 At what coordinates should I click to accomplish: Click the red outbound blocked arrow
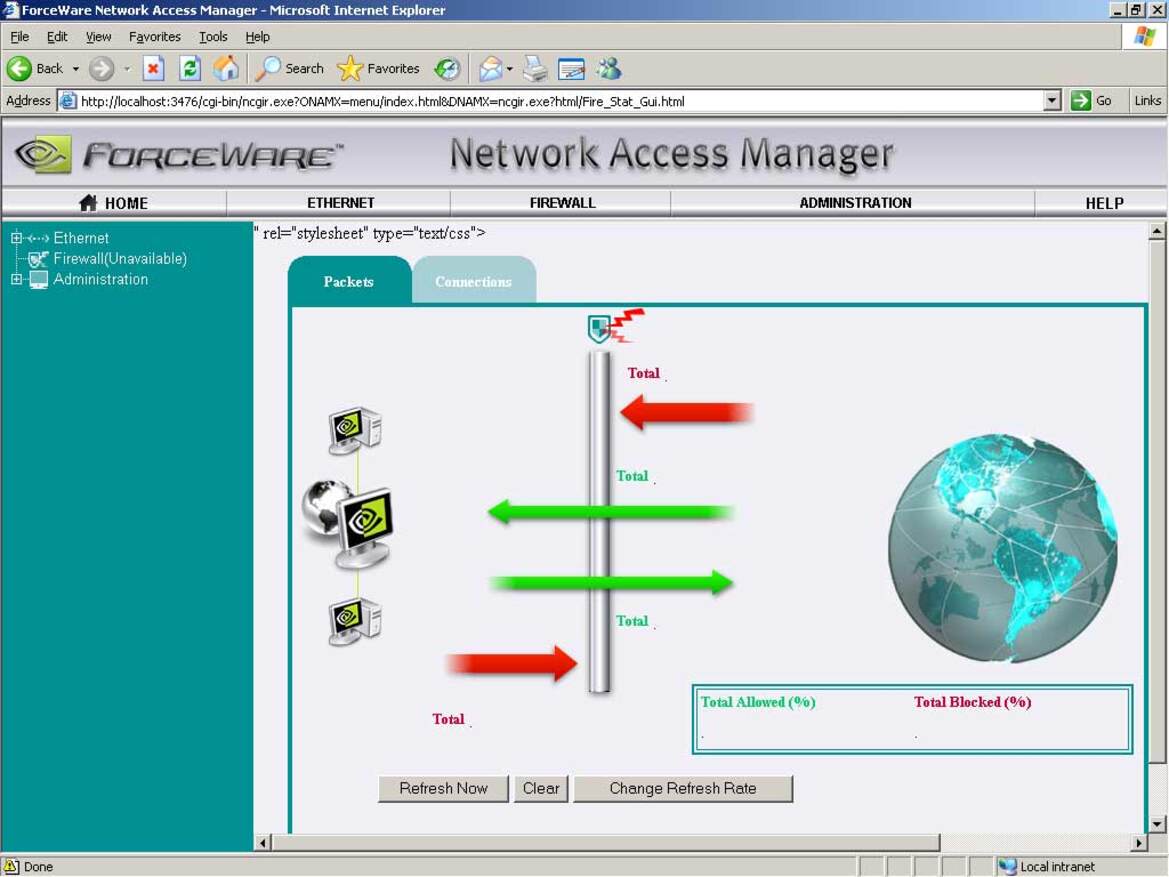click(511, 663)
